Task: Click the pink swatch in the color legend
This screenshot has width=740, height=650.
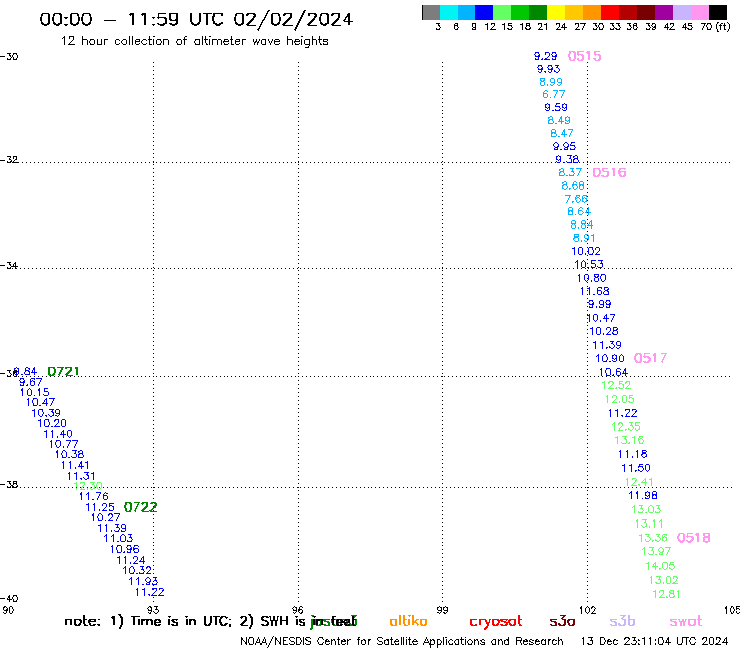Action: tap(700, 12)
